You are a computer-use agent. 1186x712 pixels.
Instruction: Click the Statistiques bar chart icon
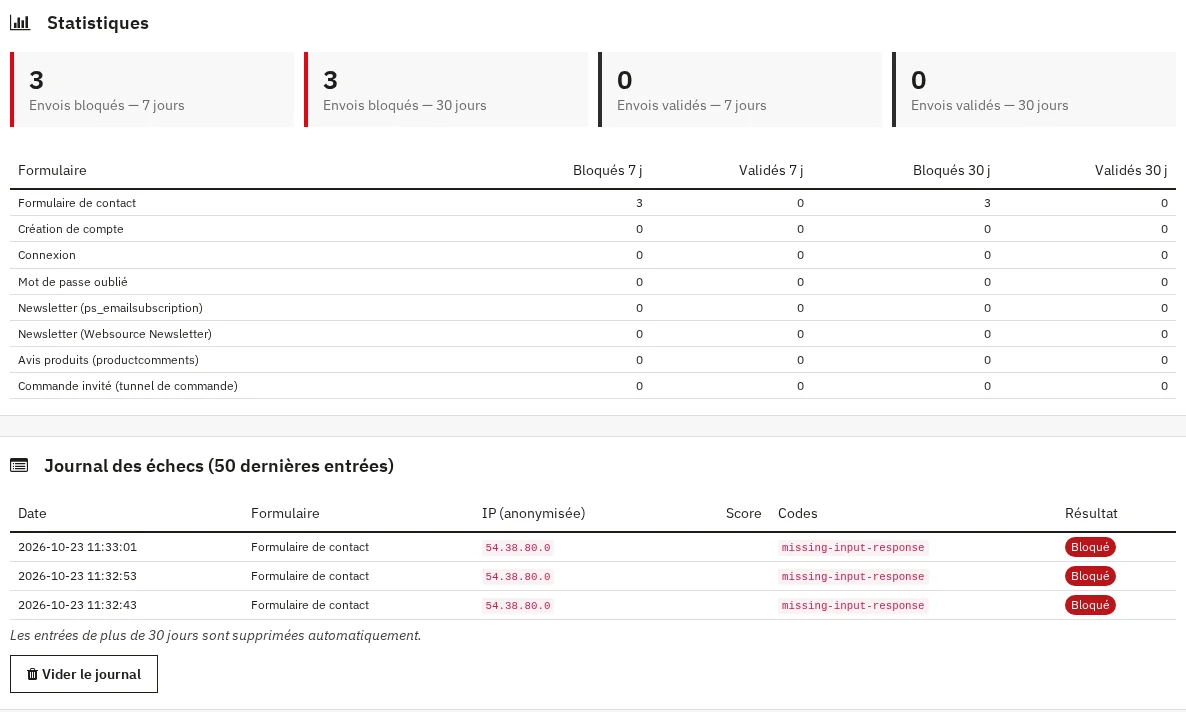click(20, 23)
